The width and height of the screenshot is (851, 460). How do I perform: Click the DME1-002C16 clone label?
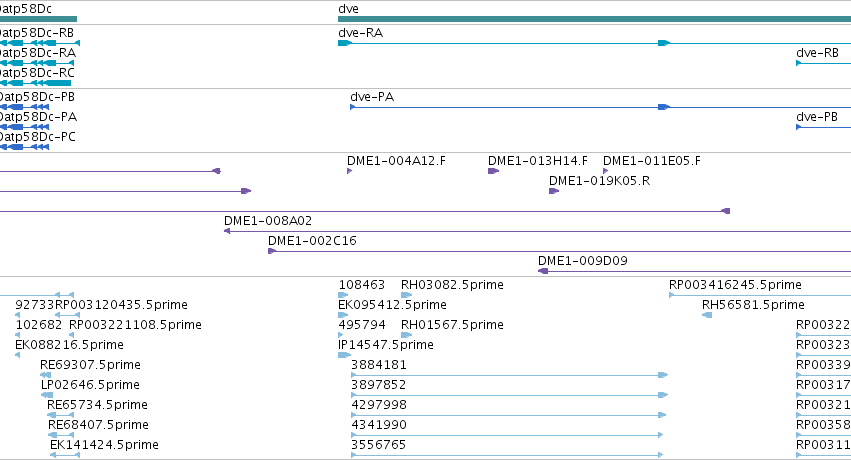[x=312, y=241]
